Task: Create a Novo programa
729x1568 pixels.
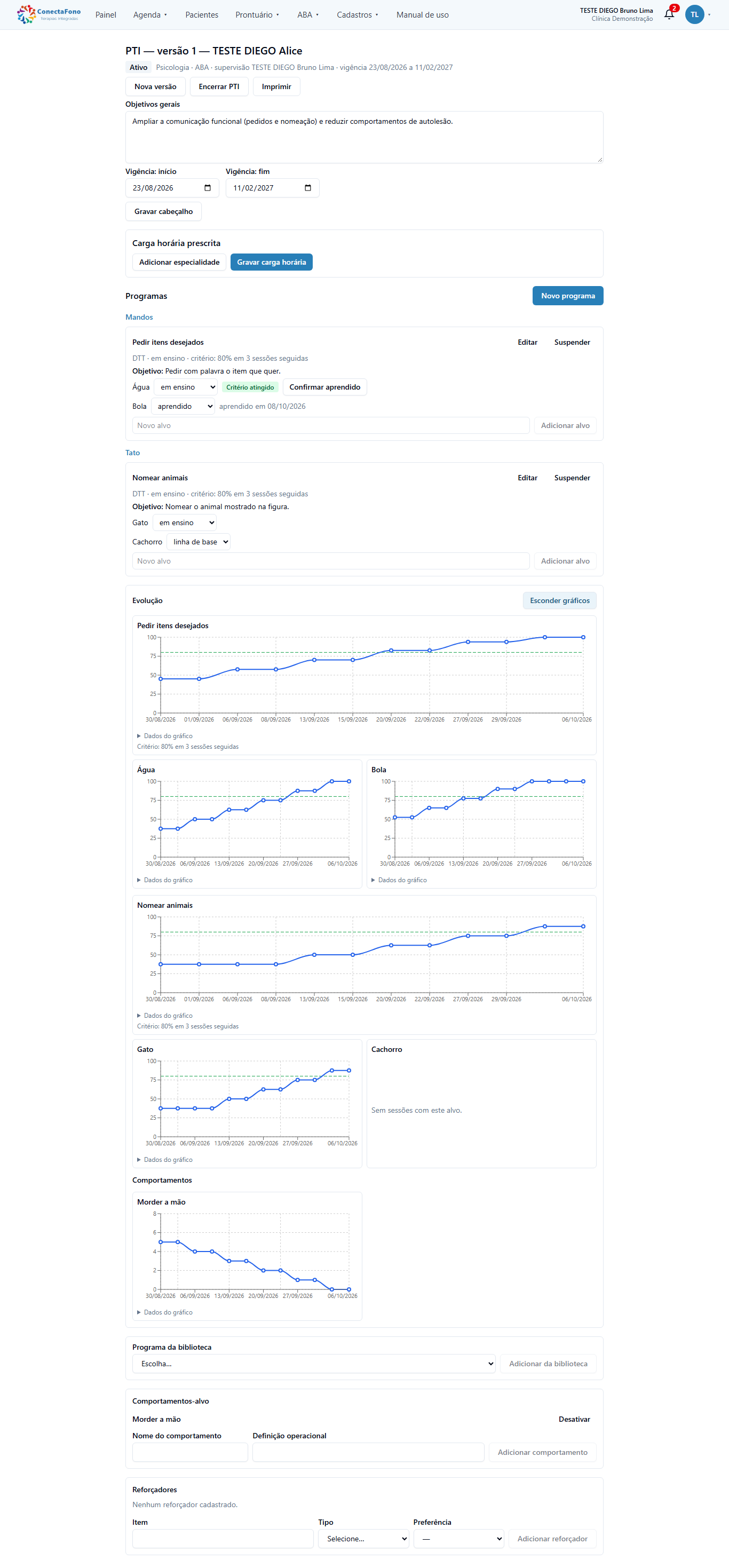Action: [568, 296]
